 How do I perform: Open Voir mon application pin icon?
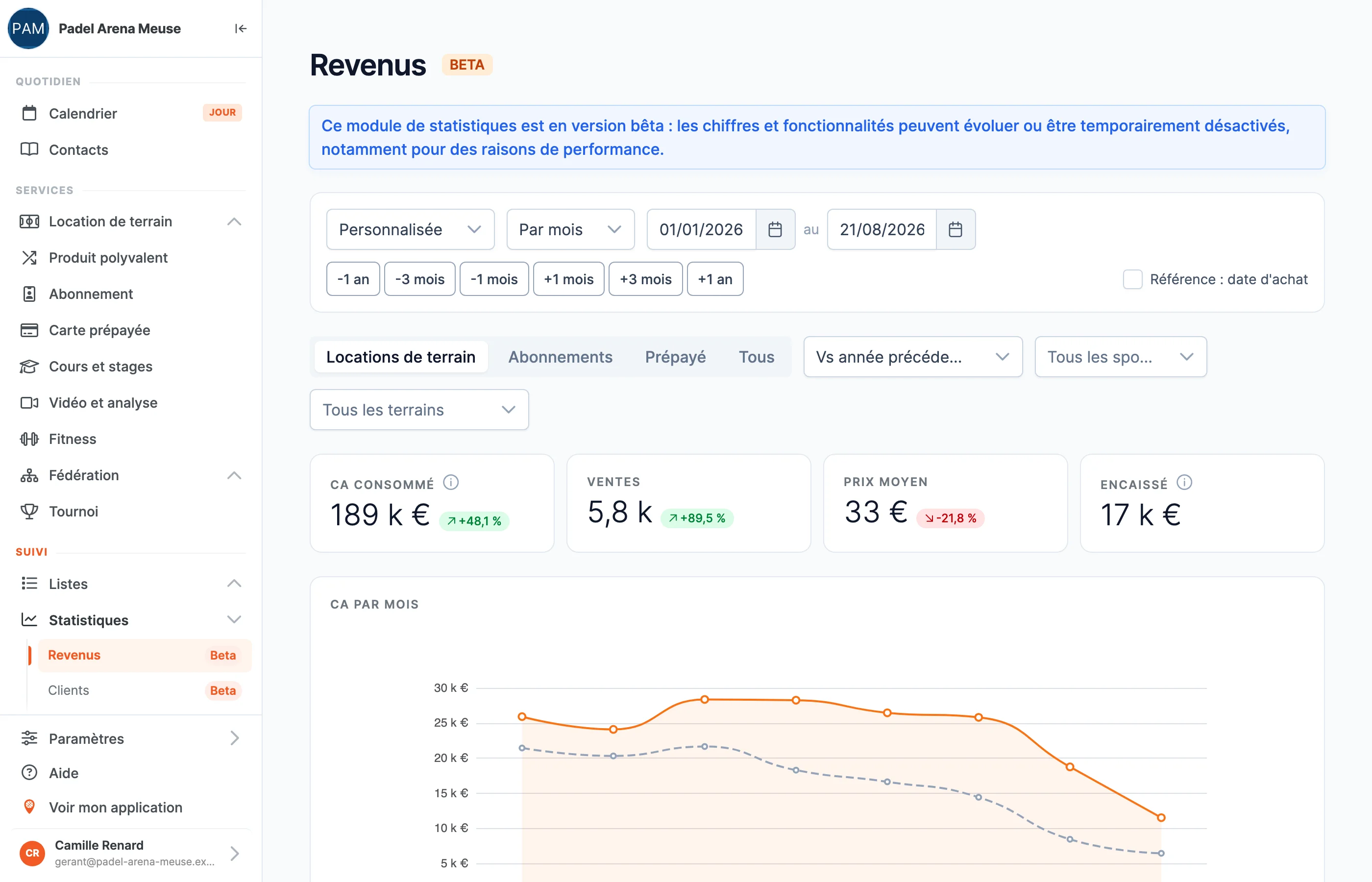(29, 807)
